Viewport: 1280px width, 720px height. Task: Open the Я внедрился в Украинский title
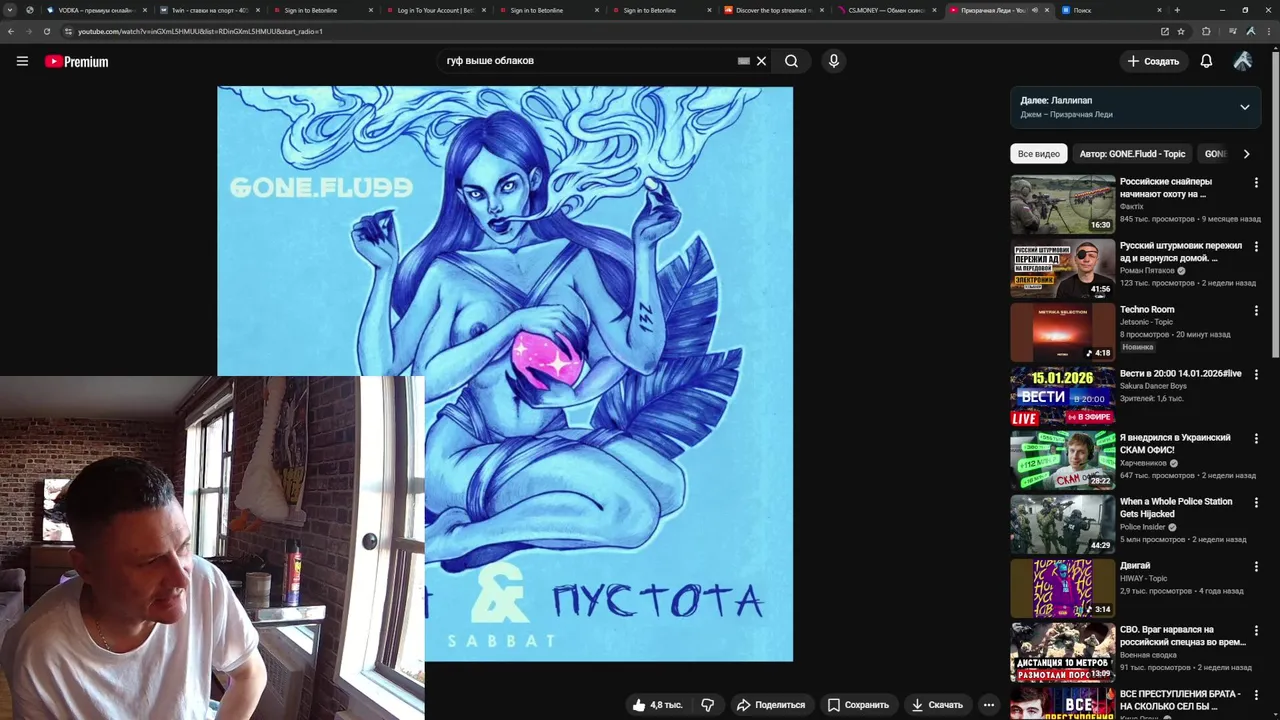1175,444
